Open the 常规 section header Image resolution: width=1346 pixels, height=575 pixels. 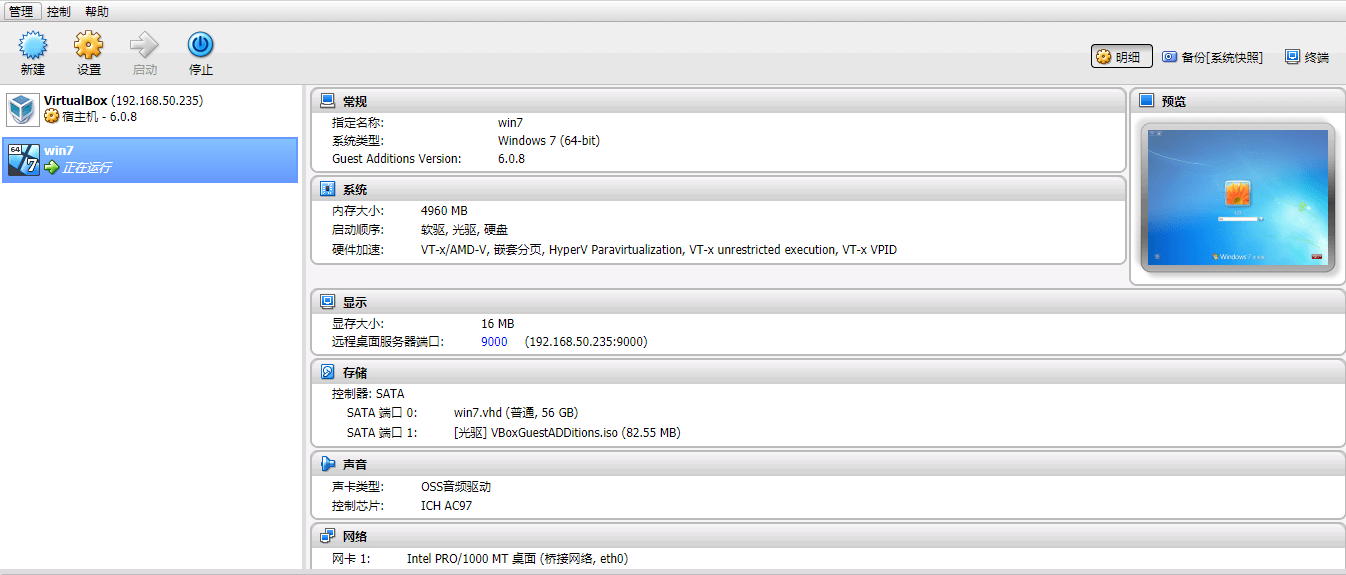[x=718, y=101]
